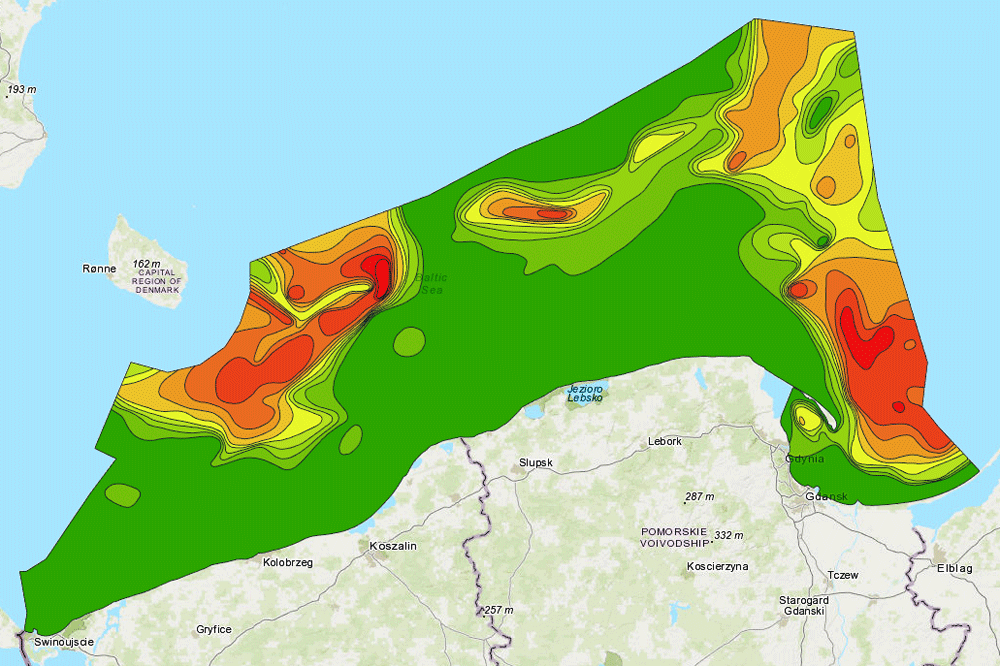
Task: Click the 193 m elevation marker
Action: tap(21, 90)
